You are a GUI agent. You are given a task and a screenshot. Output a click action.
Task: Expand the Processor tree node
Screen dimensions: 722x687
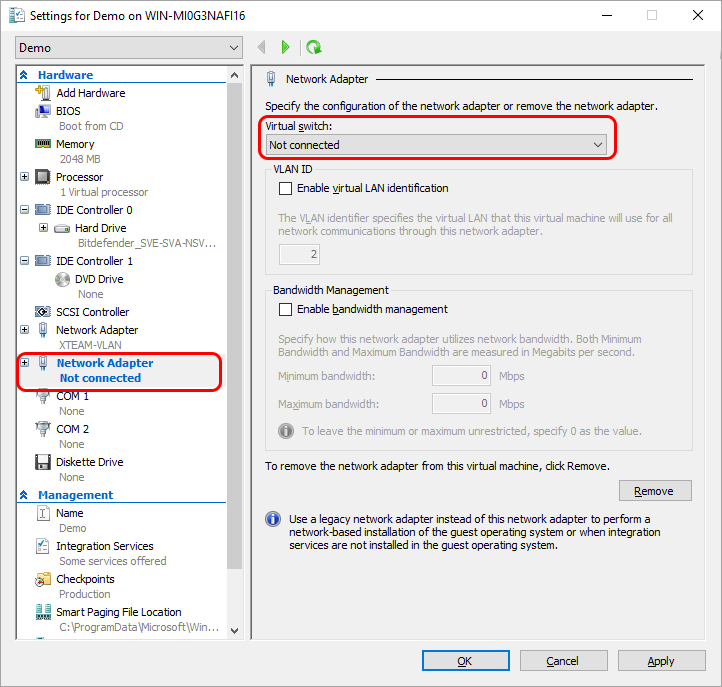point(25,177)
